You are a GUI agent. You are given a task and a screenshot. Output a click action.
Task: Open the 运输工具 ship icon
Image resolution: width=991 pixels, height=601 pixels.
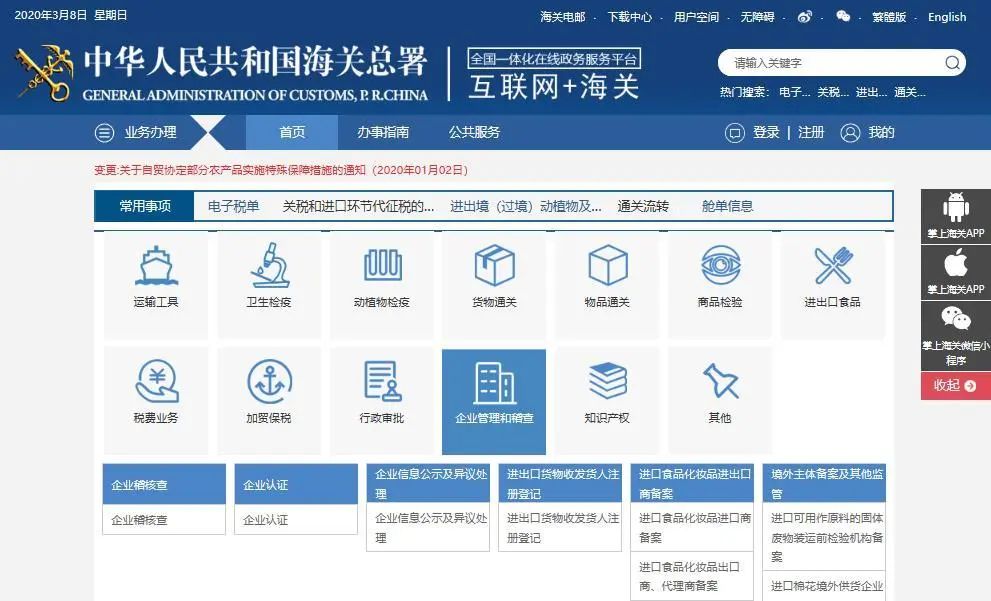pyautogui.click(x=156, y=265)
